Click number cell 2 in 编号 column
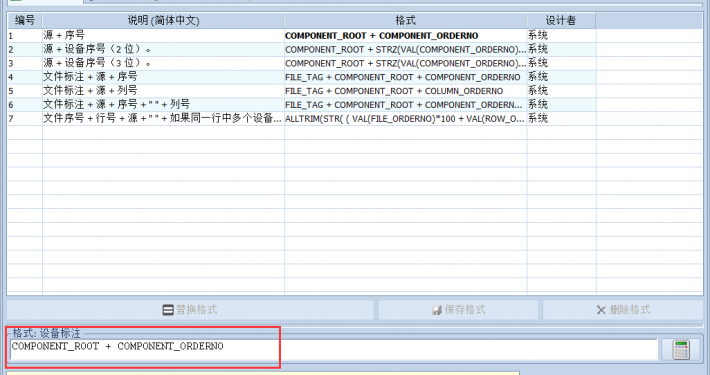Viewport: 710px width, 375px height. [24, 49]
